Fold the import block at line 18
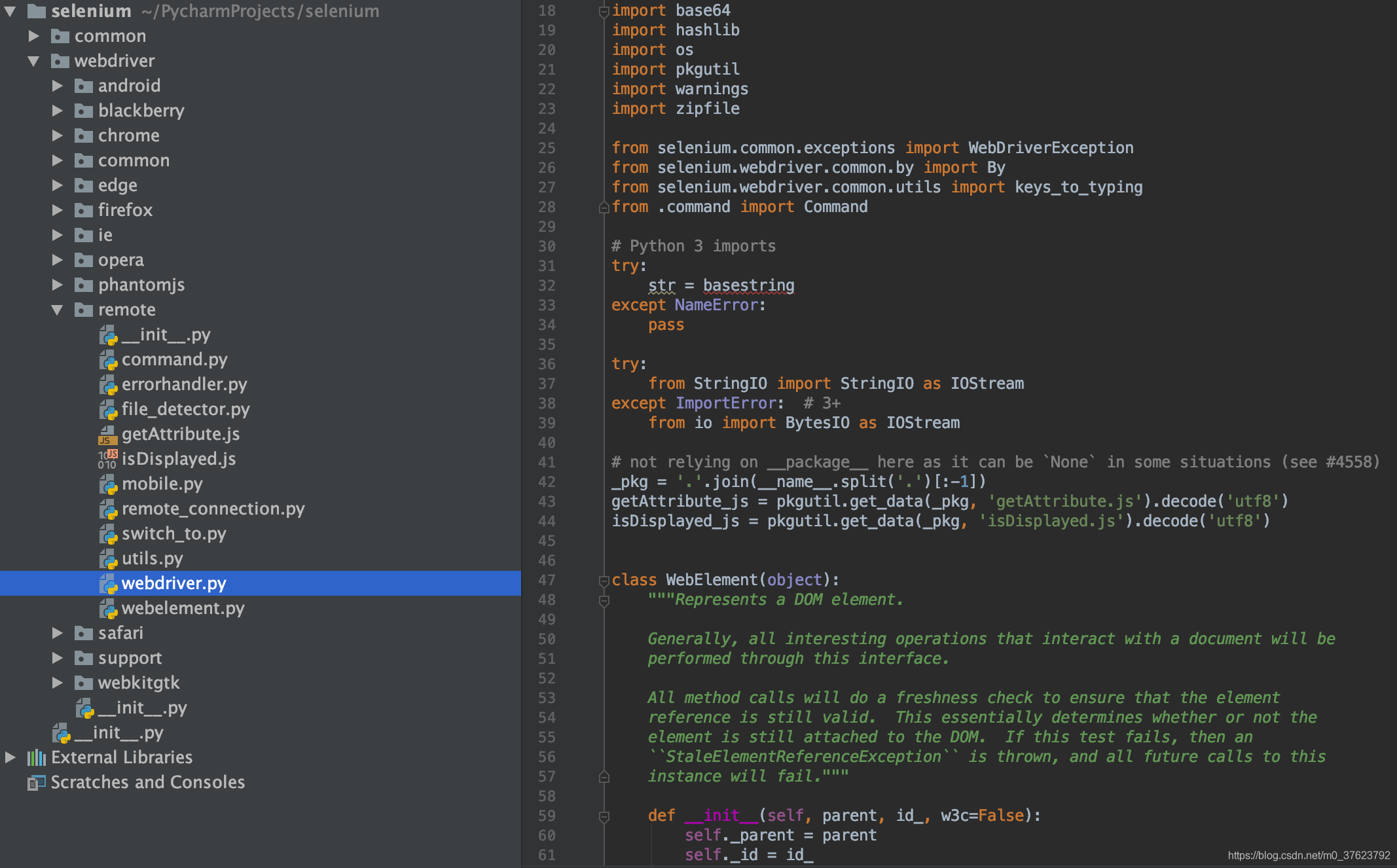1397x868 pixels. 604,11
